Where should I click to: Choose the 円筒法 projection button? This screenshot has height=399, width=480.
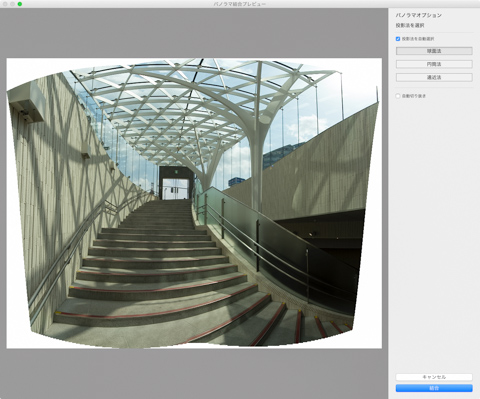pyautogui.click(x=434, y=64)
